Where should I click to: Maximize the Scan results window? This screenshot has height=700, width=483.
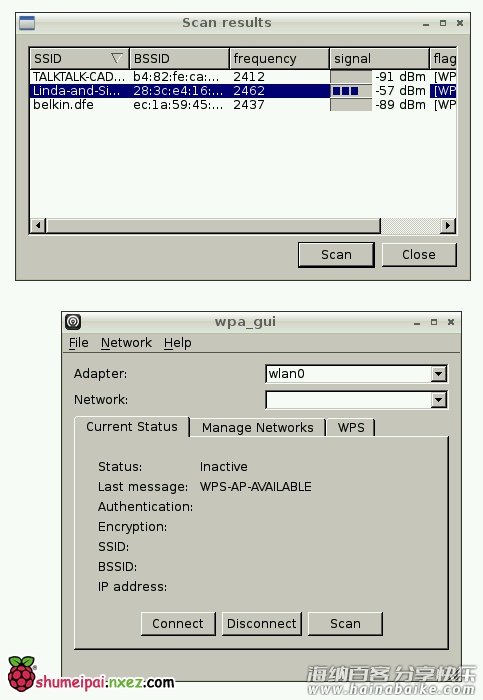443,23
